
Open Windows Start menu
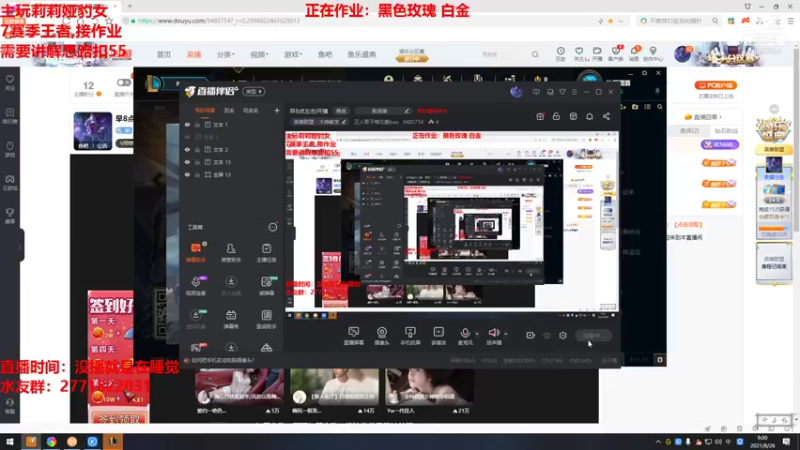(x=10, y=441)
